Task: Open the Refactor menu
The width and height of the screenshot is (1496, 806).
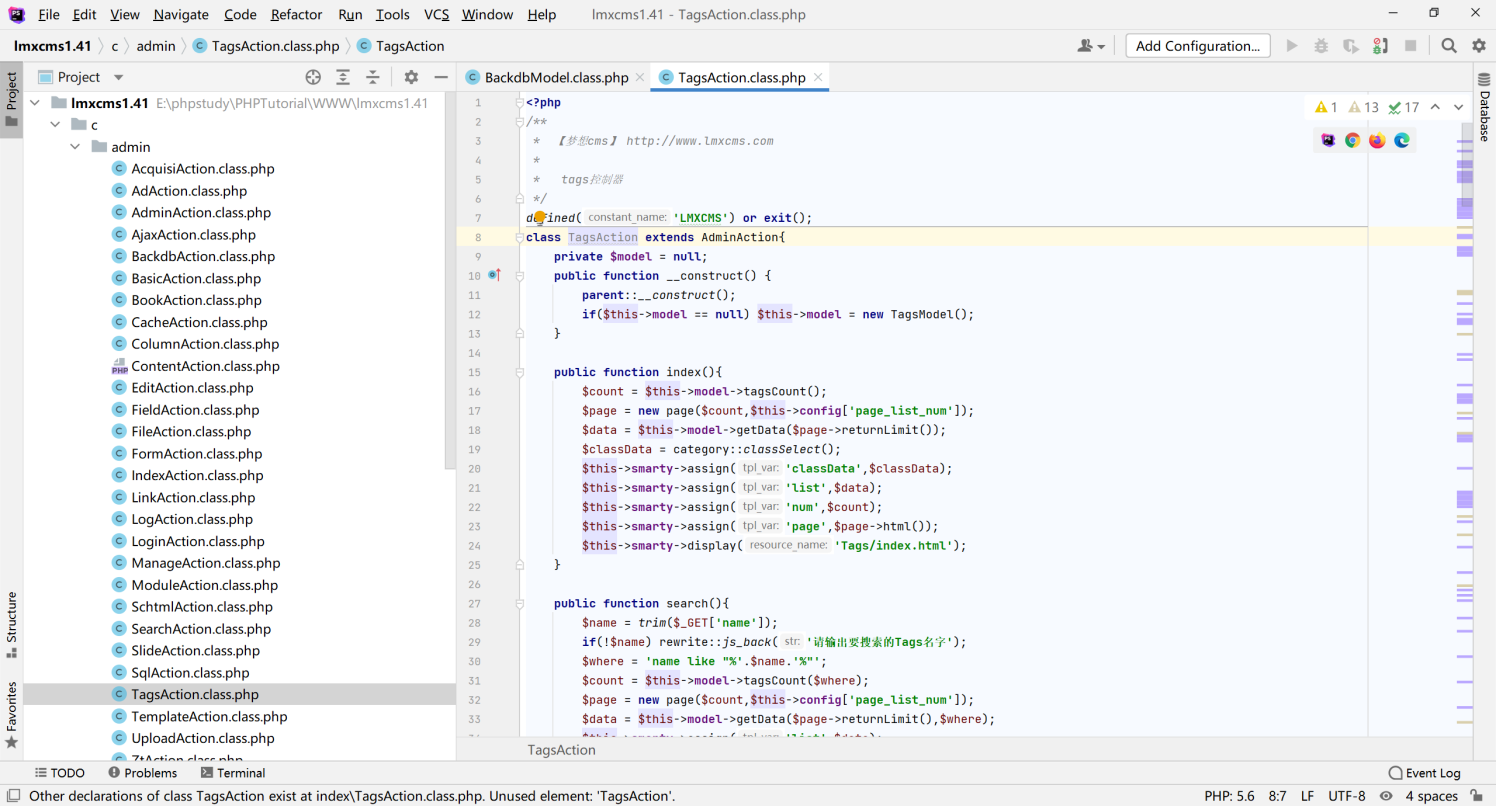Action: (296, 14)
